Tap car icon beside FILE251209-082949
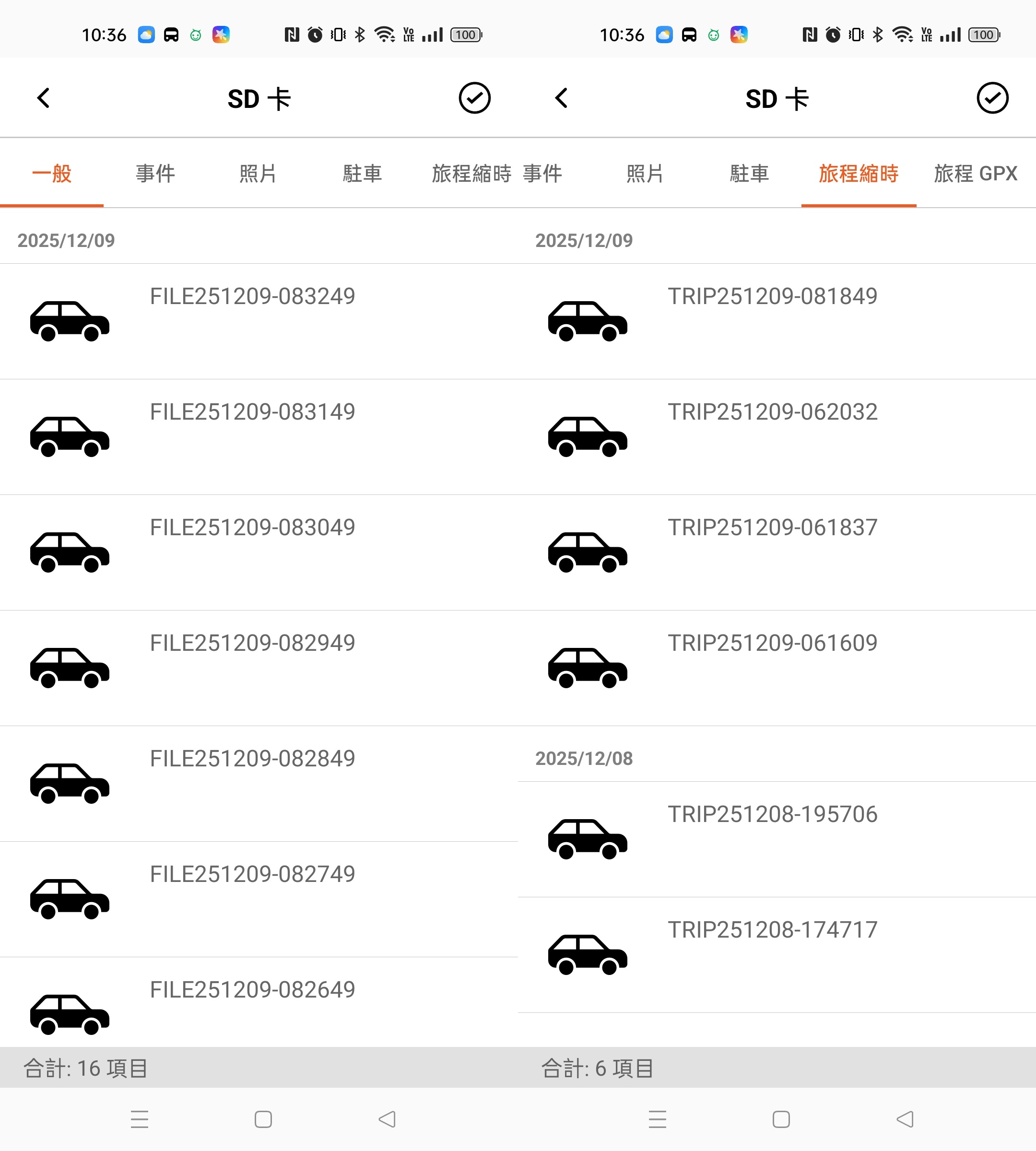1036x1151 pixels. coord(70,668)
